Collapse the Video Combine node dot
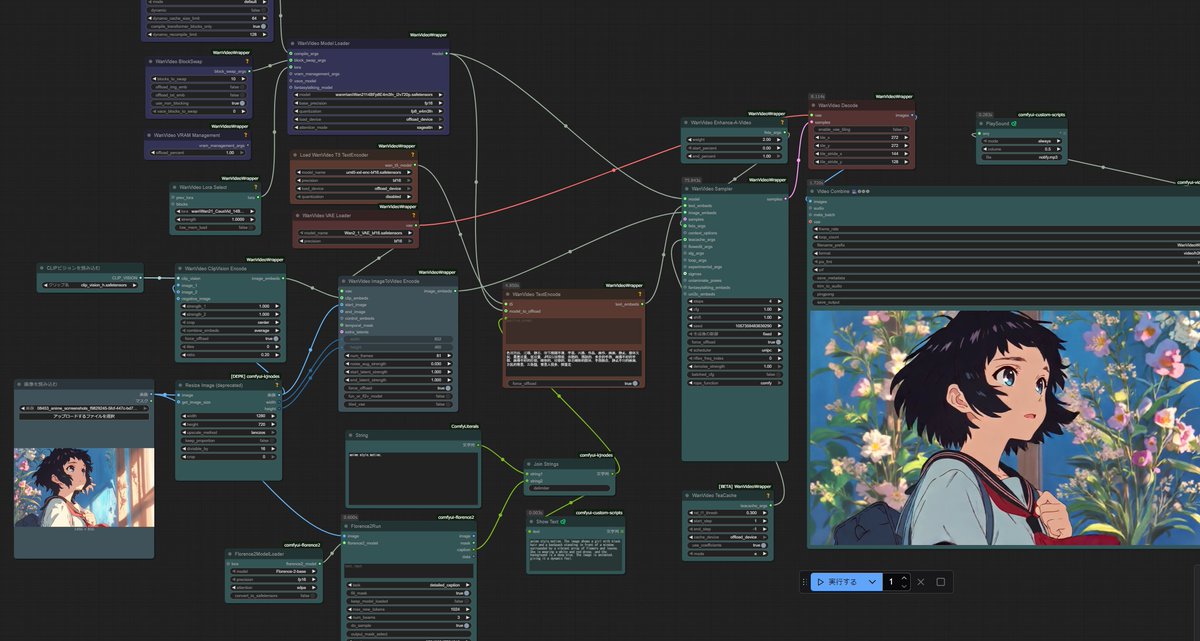This screenshot has width=1200, height=641. [812, 191]
